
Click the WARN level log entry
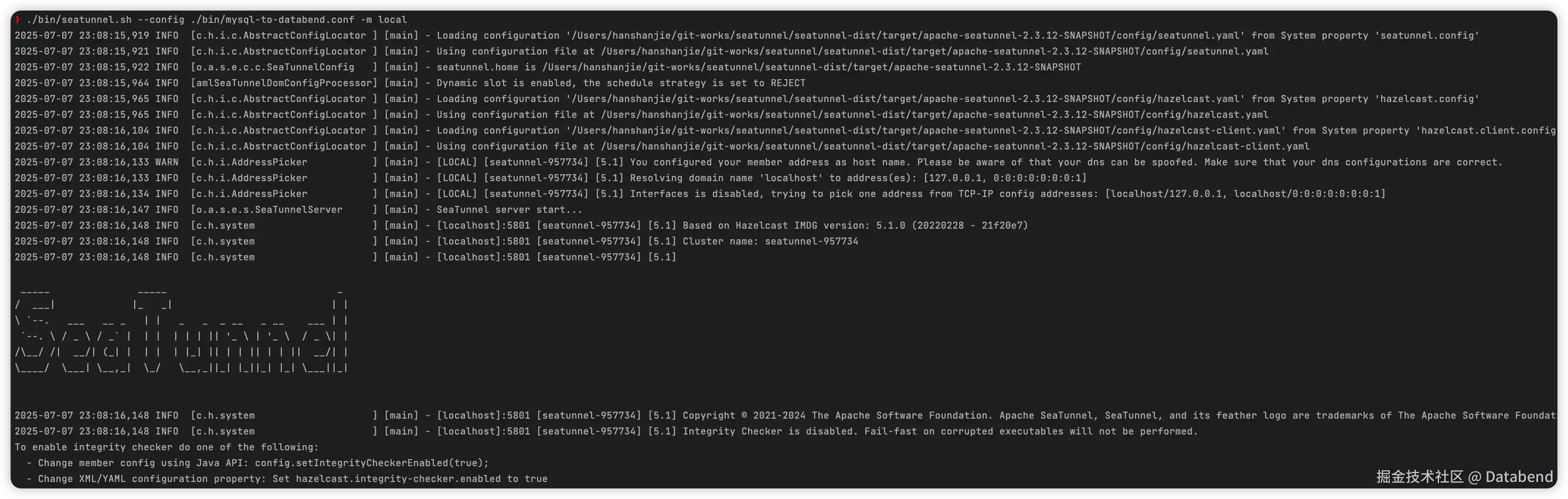(759, 162)
